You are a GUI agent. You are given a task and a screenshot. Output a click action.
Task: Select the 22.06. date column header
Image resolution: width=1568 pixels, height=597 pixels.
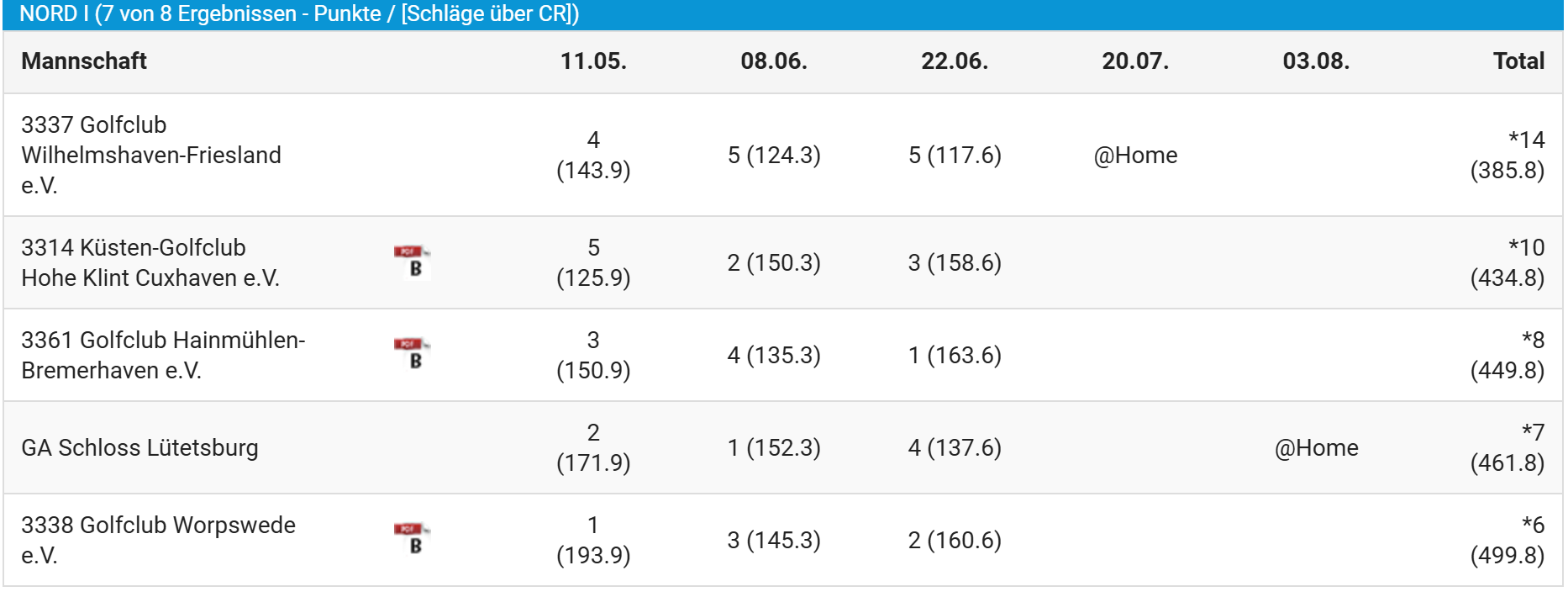click(955, 61)
